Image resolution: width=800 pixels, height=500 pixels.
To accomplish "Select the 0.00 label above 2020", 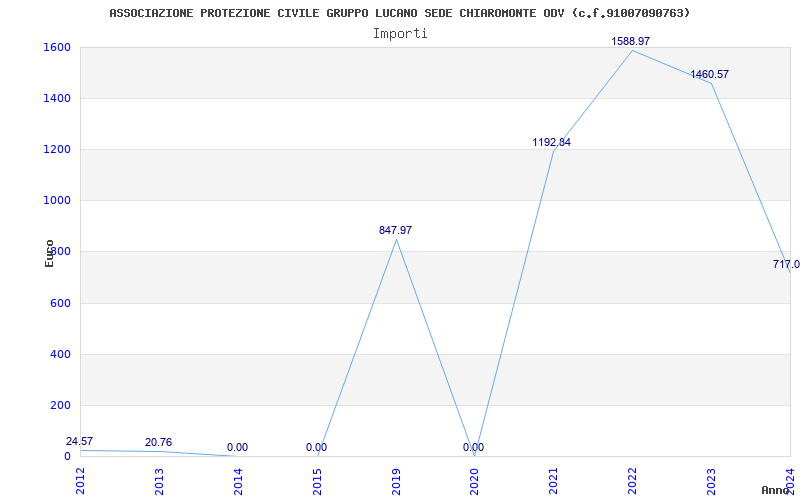I will [473, 448].
